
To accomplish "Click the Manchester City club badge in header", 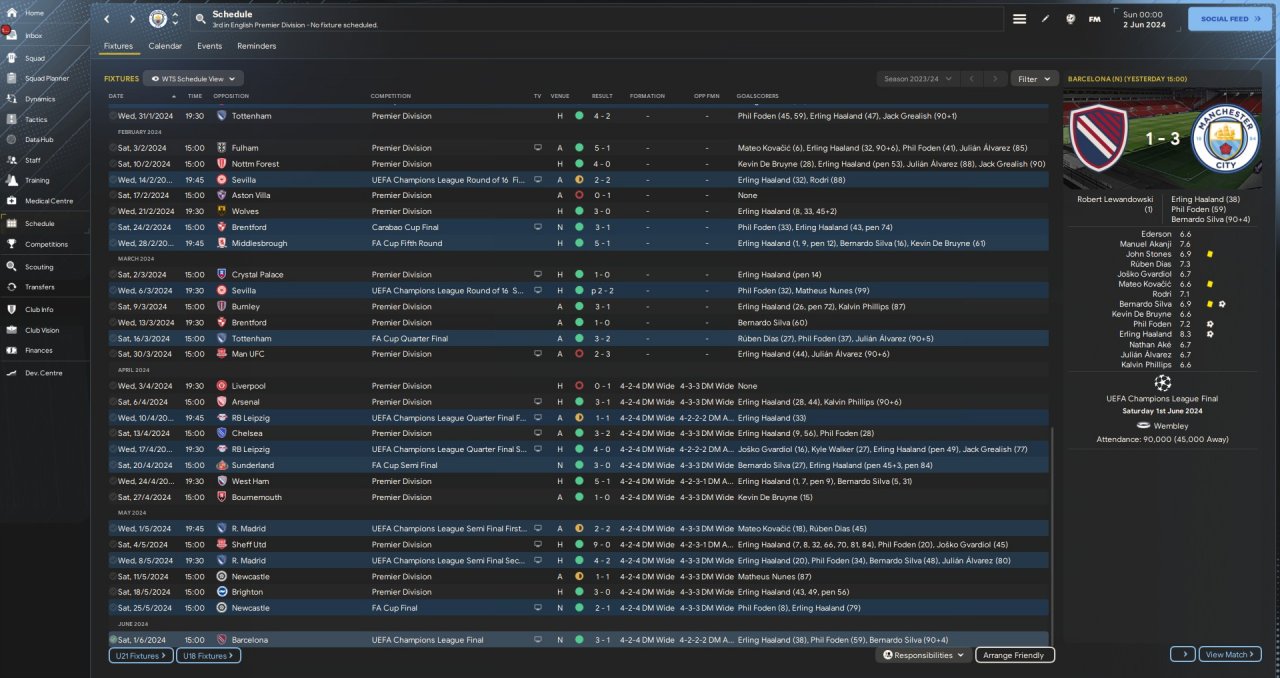I will click(158, 19).
